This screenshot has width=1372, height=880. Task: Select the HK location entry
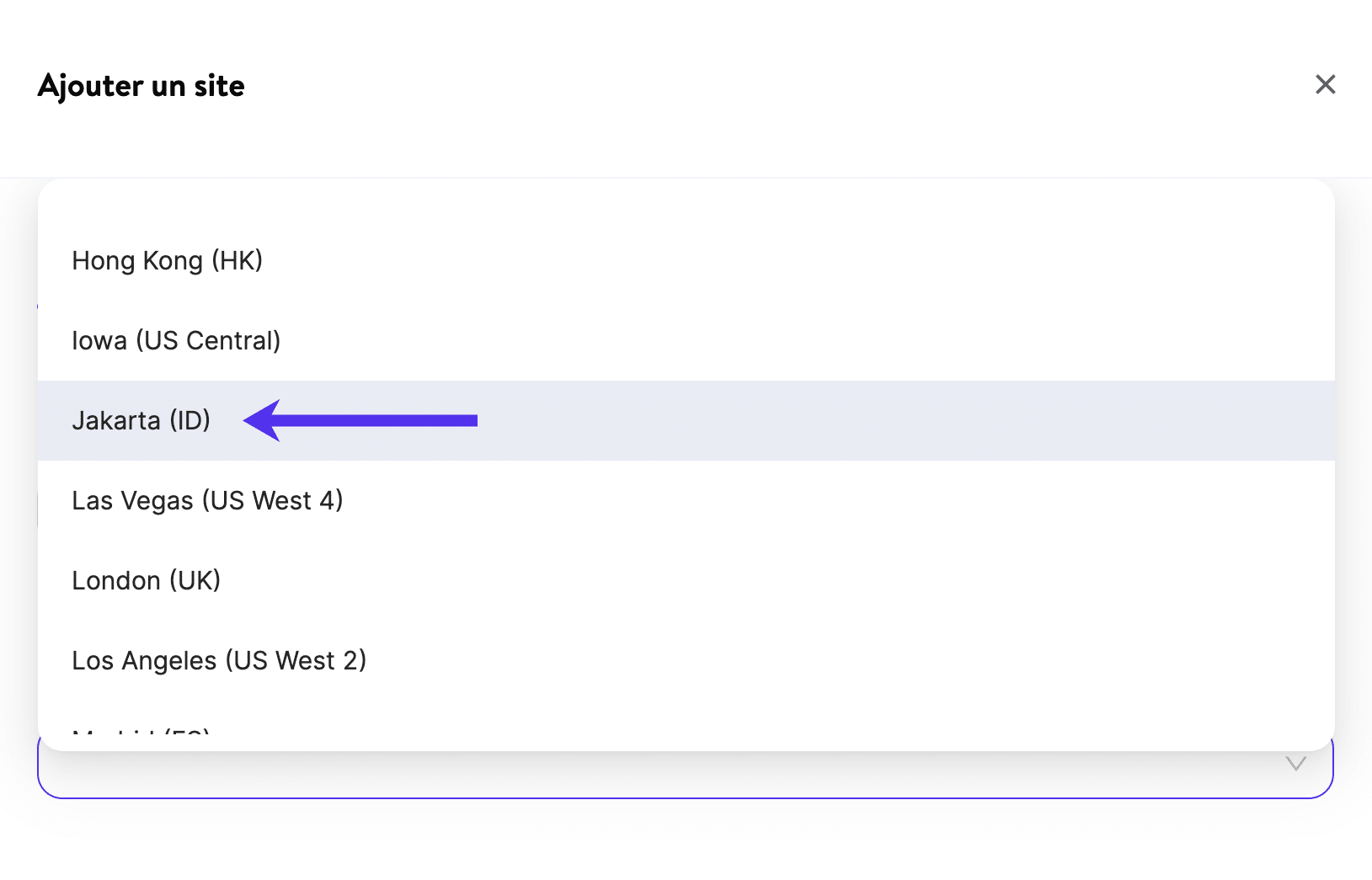(168, 261)
